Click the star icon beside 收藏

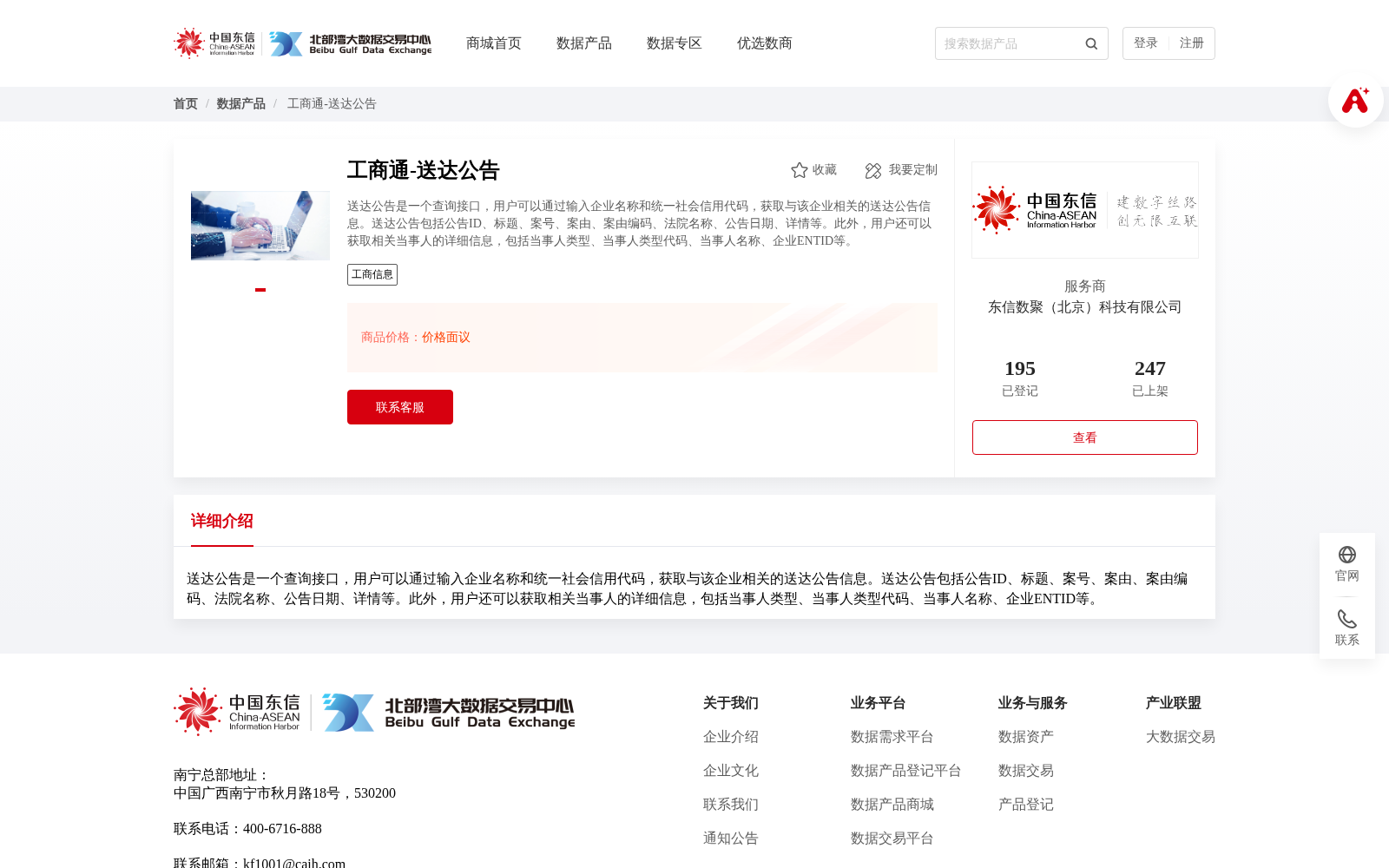pyautogui.click(x=800, y=170)
